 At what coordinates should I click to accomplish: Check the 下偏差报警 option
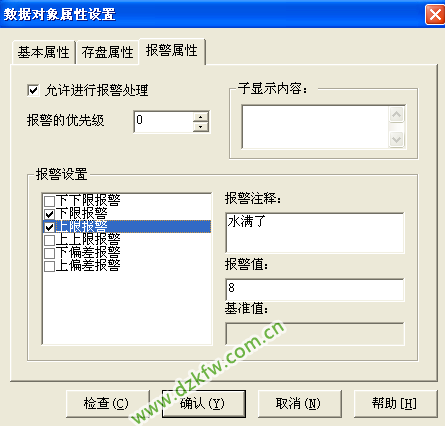pyautogui.click(x=50, y=253)
